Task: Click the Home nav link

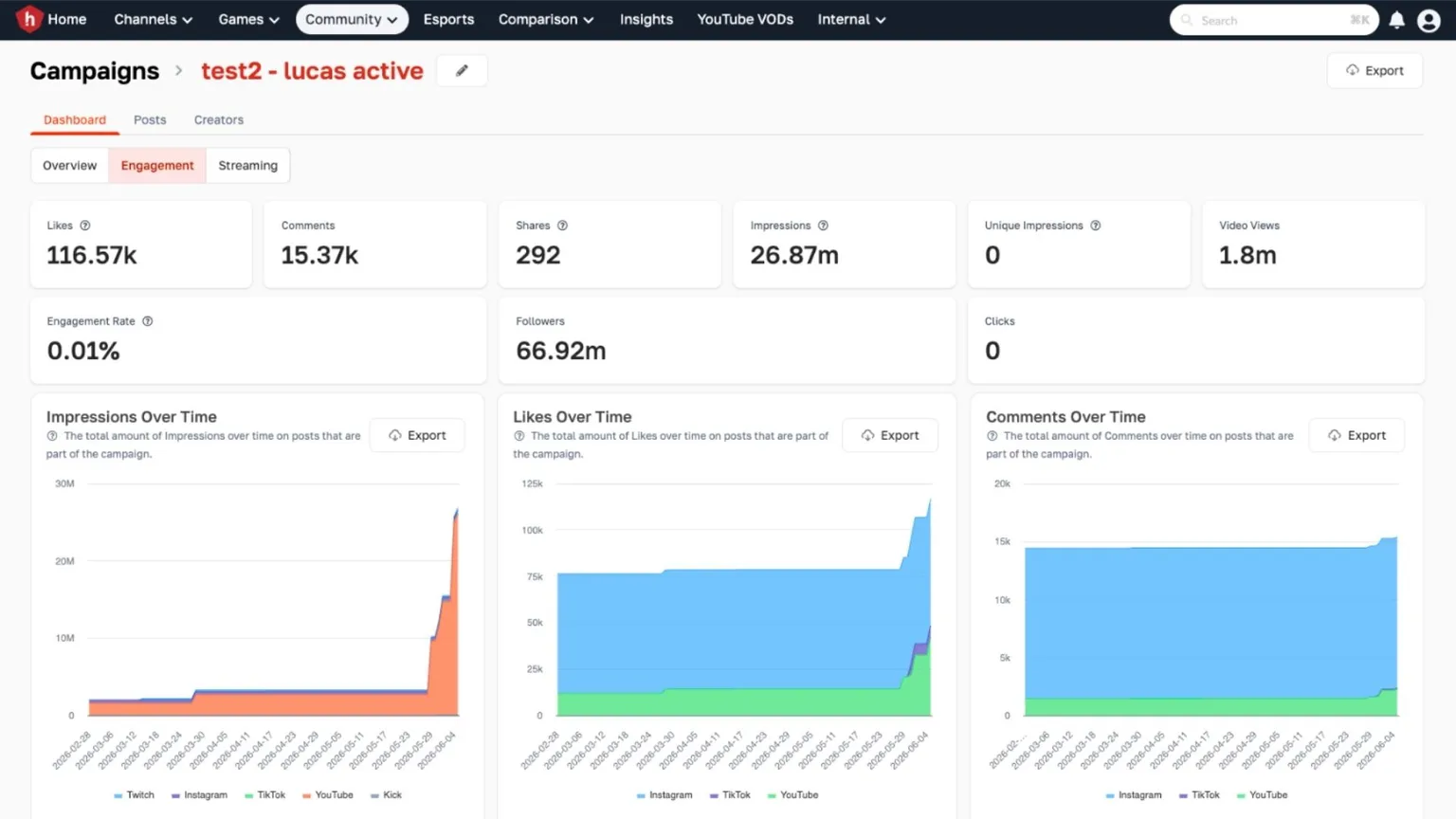Action: [66, 19]
